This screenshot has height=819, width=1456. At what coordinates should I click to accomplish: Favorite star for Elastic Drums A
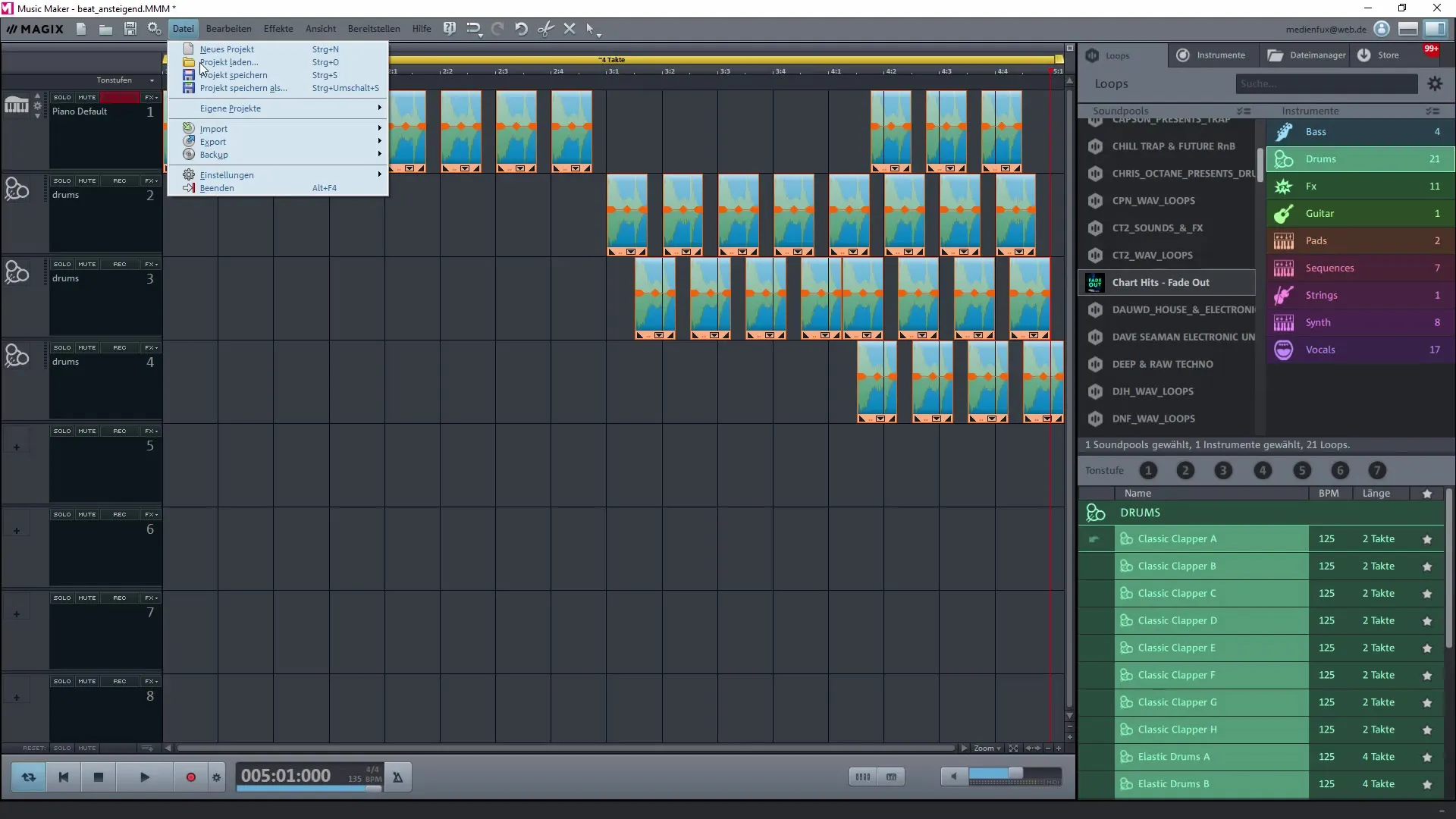tap(1427, 758)
